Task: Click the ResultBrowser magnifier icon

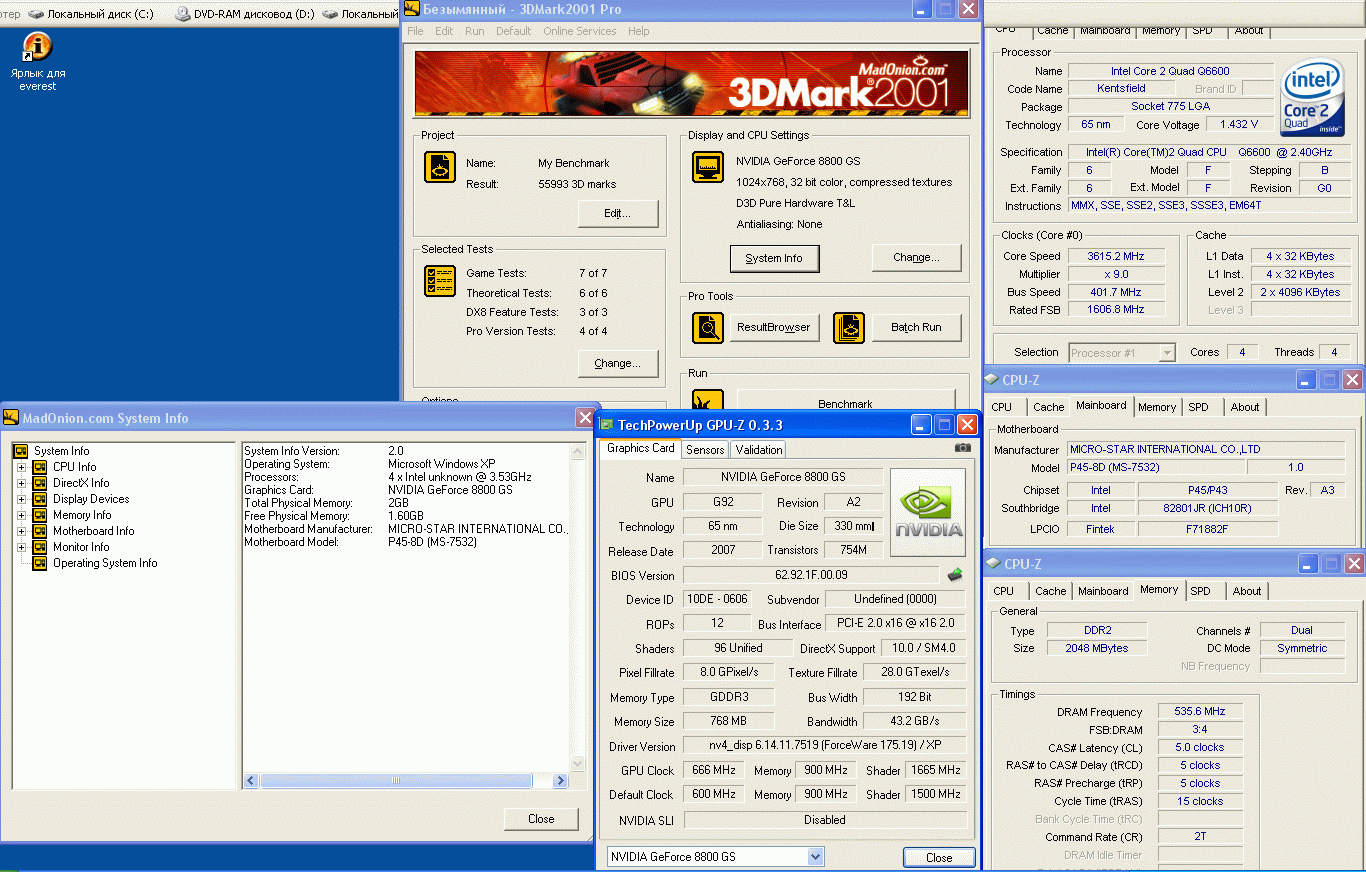Action: pos(708,327)
